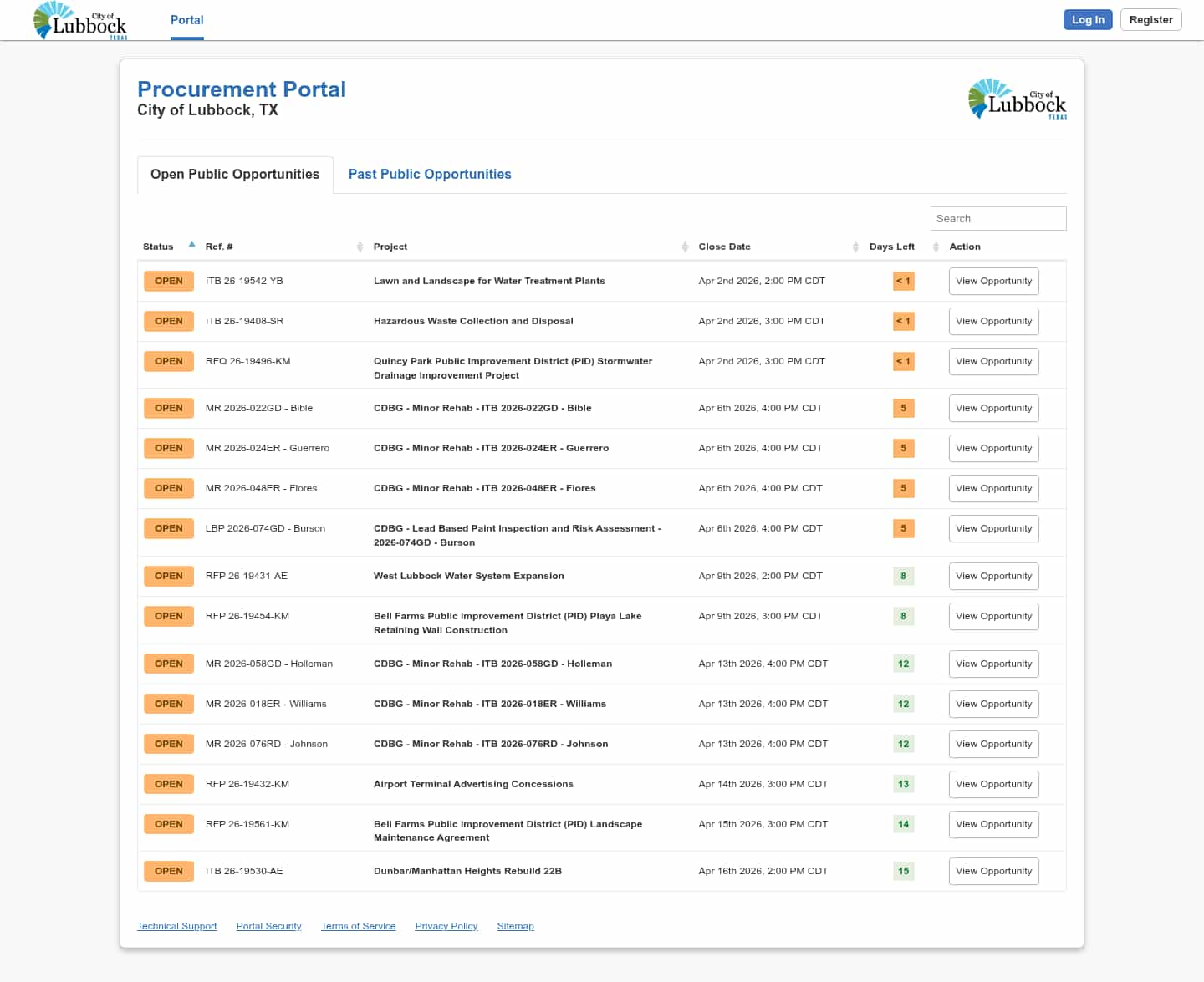Open the Technical Support footer link
This screenshot has height=982, width=1204.
pyautogui.click(x=176, y=927)
